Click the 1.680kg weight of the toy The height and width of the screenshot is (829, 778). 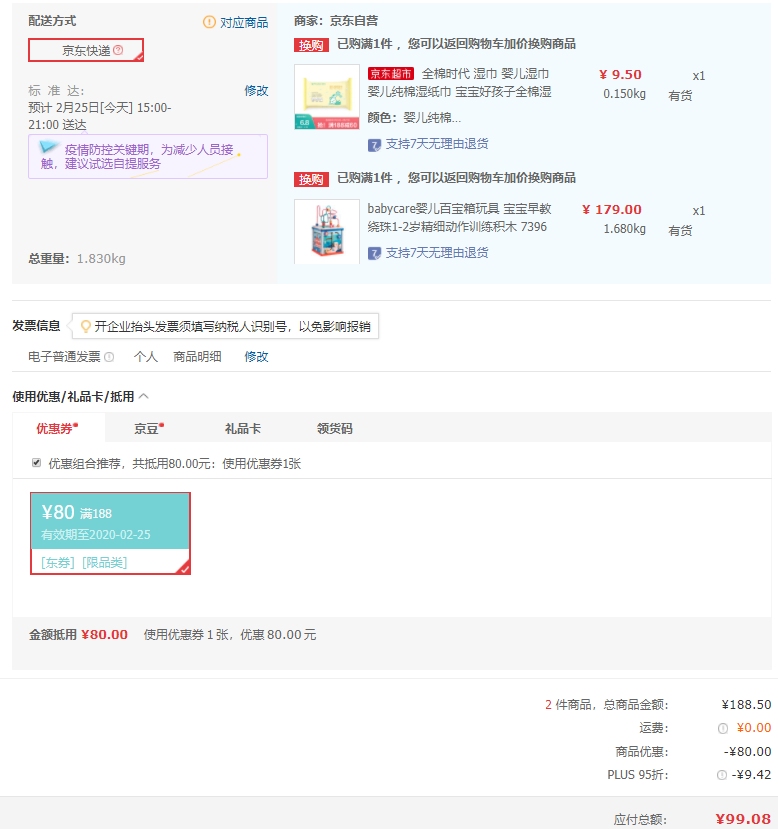coord(625,229)
